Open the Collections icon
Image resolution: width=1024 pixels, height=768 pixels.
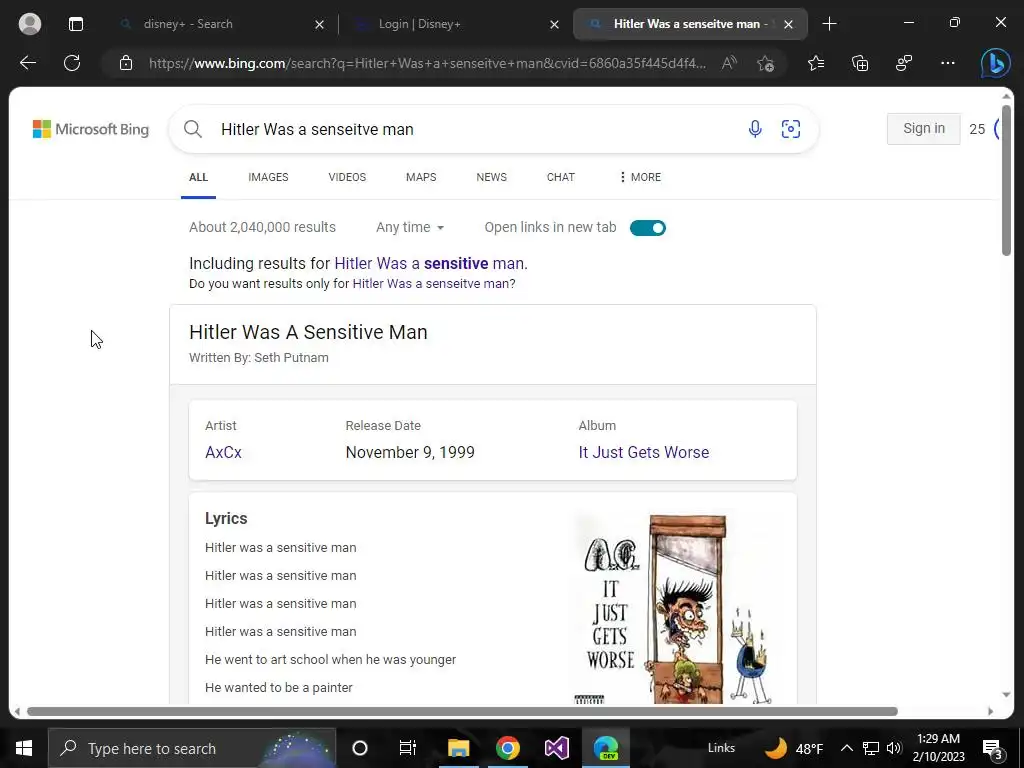coord(860,63)
